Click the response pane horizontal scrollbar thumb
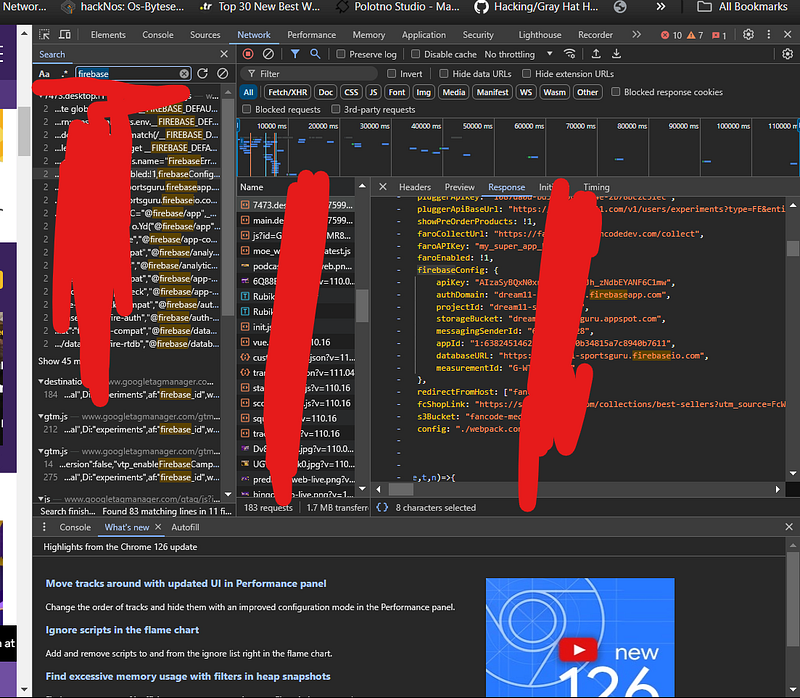This screenshot has height=698, width=800. pos(401,489)
